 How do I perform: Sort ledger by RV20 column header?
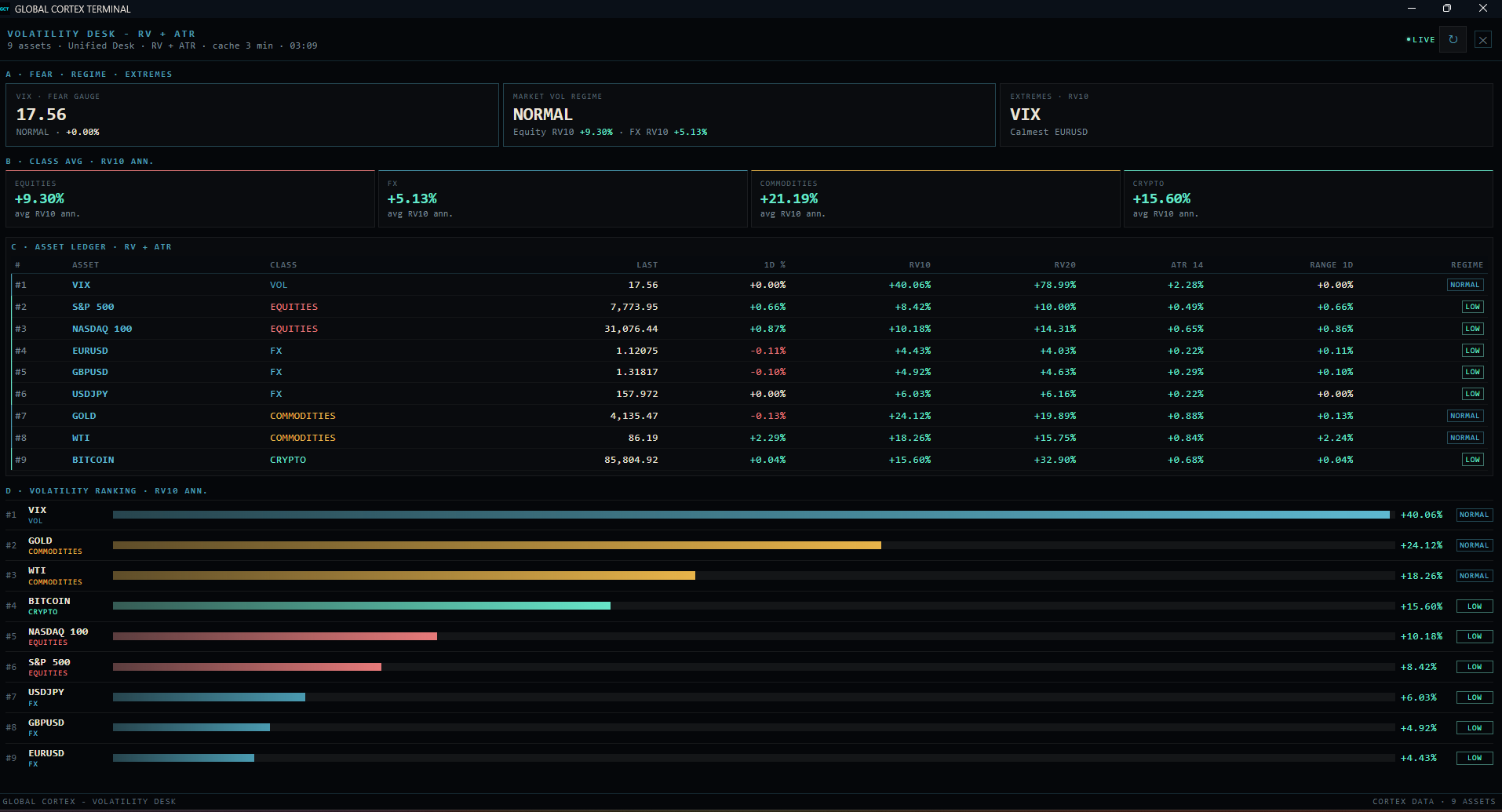click(1065, 265)
